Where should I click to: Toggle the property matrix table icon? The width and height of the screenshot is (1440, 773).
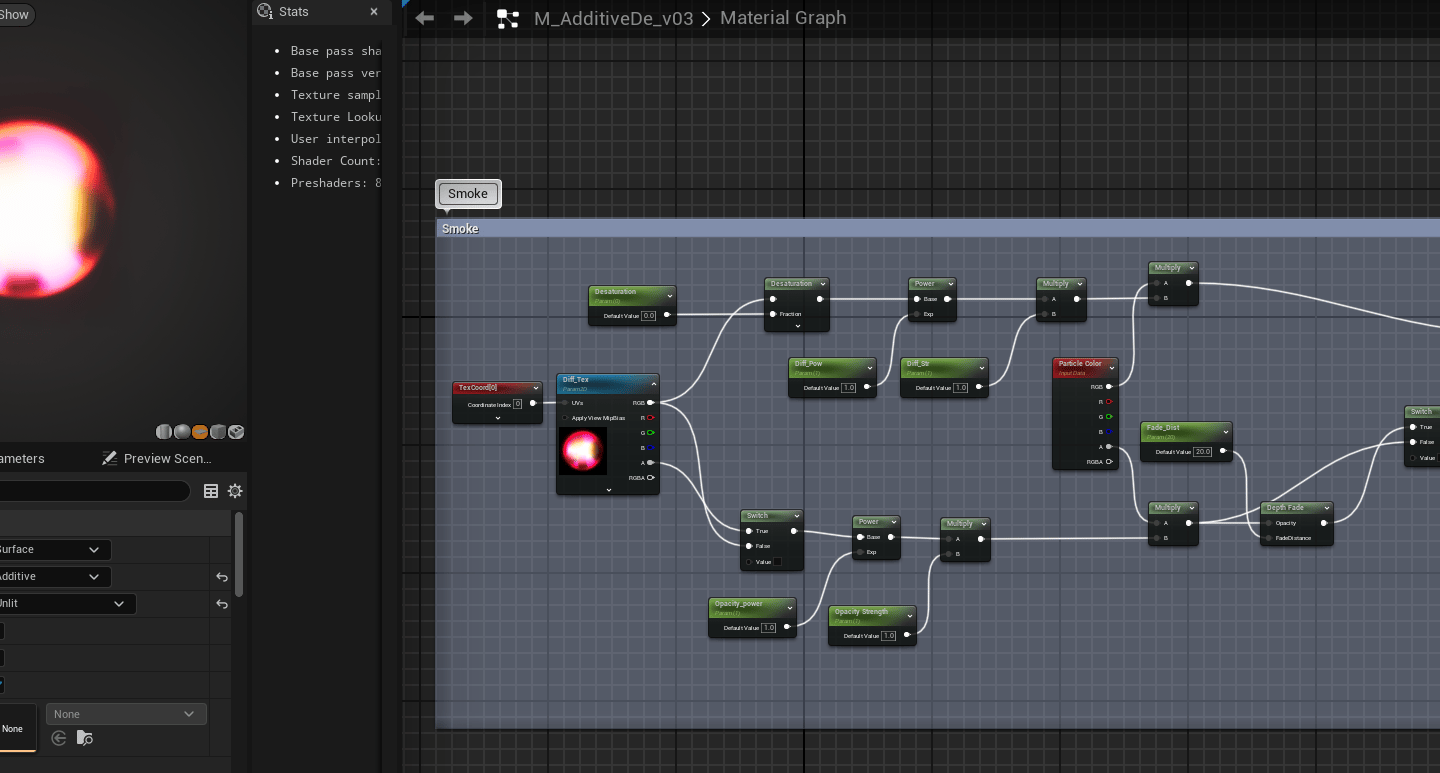pyautogui.click(x=211, y=491)
